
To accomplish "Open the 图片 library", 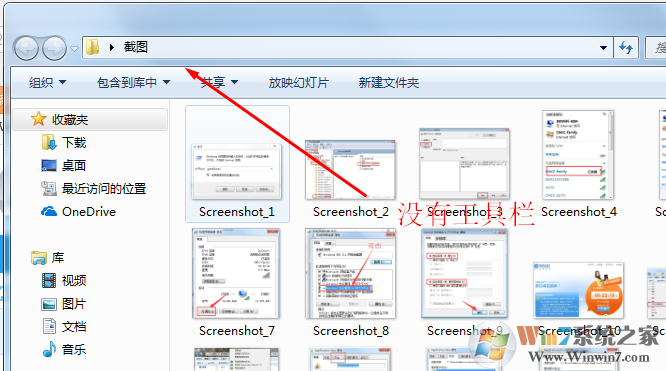I will coord(74,303).
